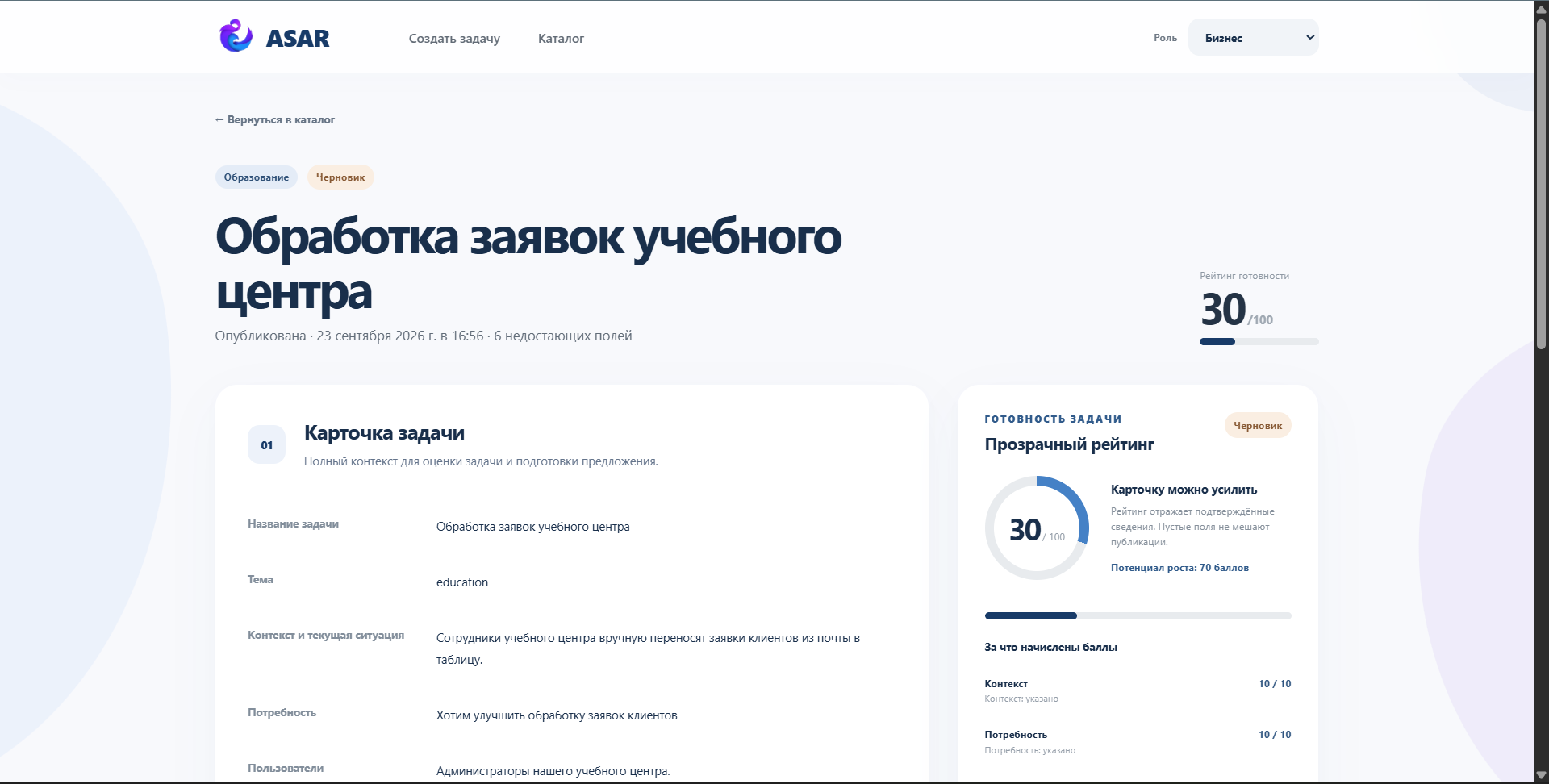Click the Карточку можно усилить heading
The image size is (1549, 784).
pos(1184,490)
